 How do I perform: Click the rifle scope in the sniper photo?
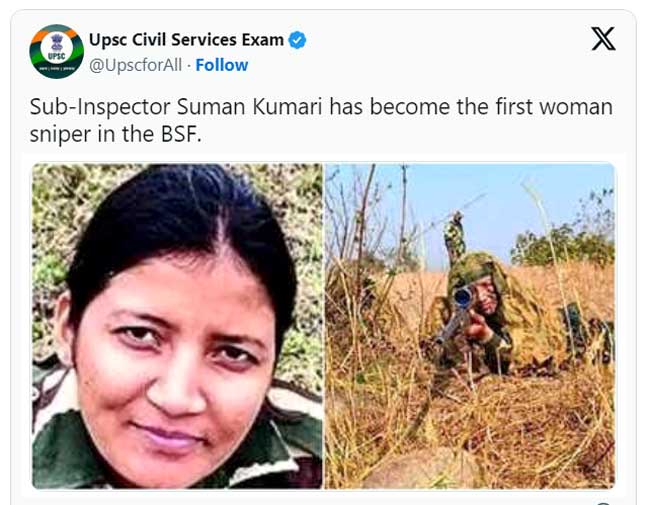[463, 297]
